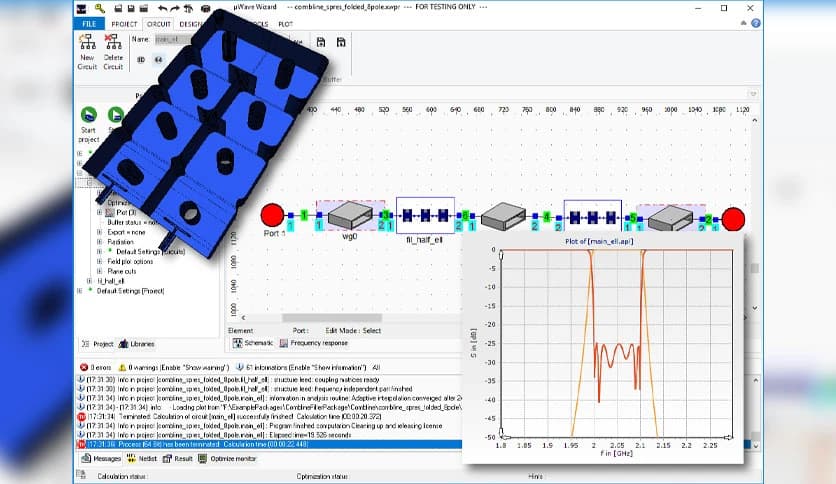
Task: Click the green connection node labeled 1
Action: tap(304, 215)
